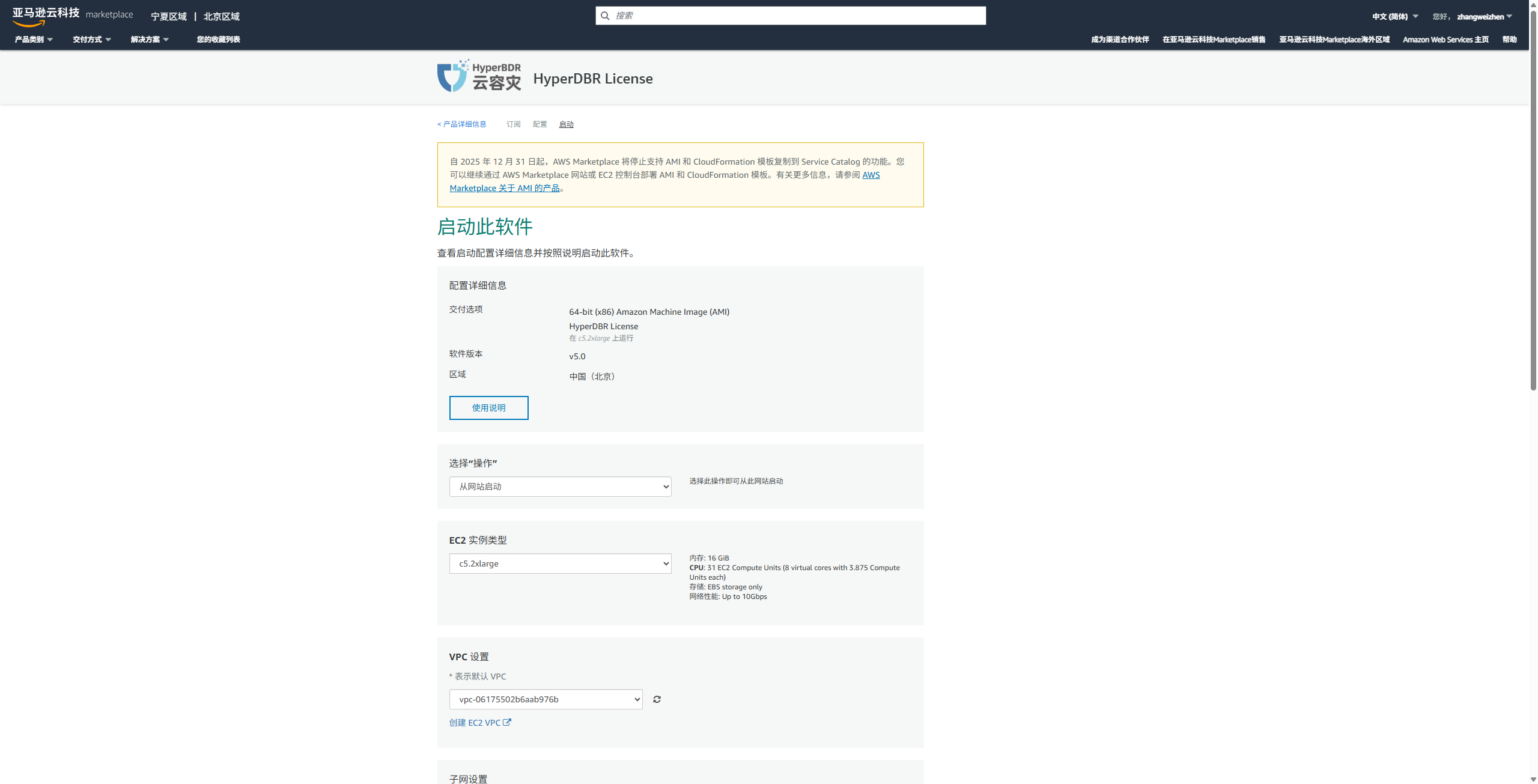This screenshot has height=784, width=1538.
Task: Open 成为渠道合作伙伴 link
Action: click(x=1120, y=40)
